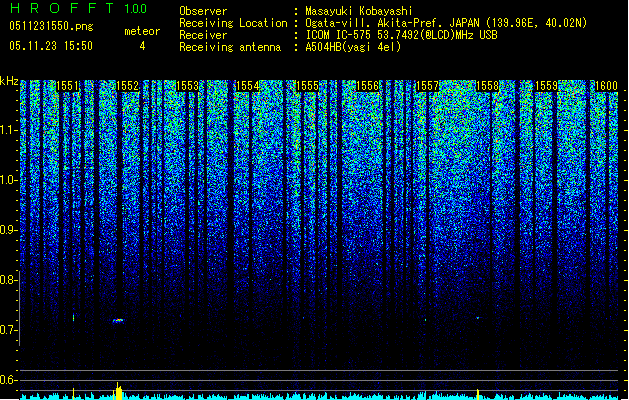
Task: Click the 1554 time marker
Action: tap(248, 86)
